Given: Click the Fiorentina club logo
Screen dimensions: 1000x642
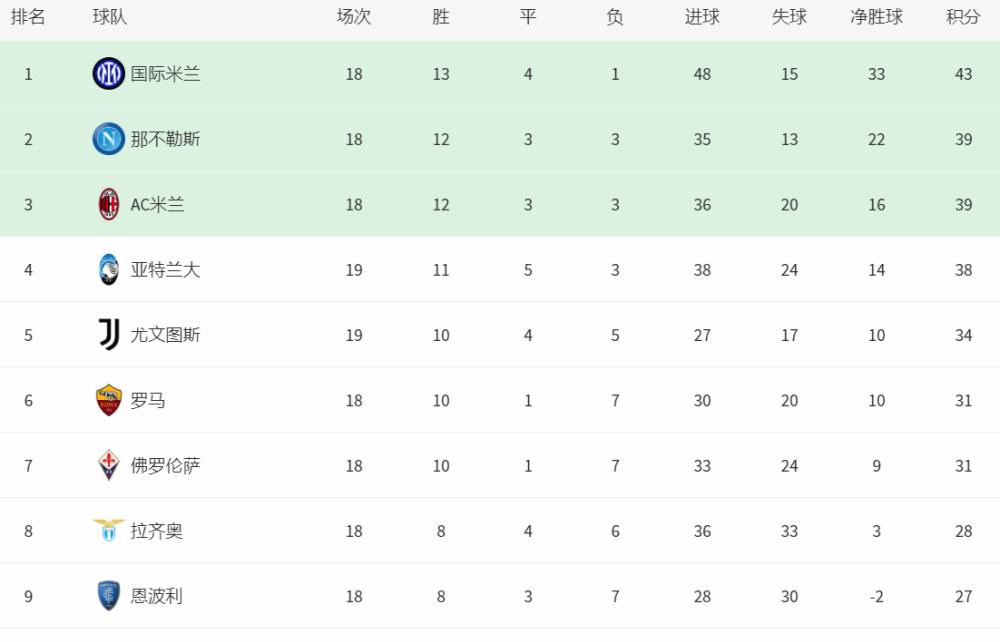Looking at the screenshot, I should [108, 465].
